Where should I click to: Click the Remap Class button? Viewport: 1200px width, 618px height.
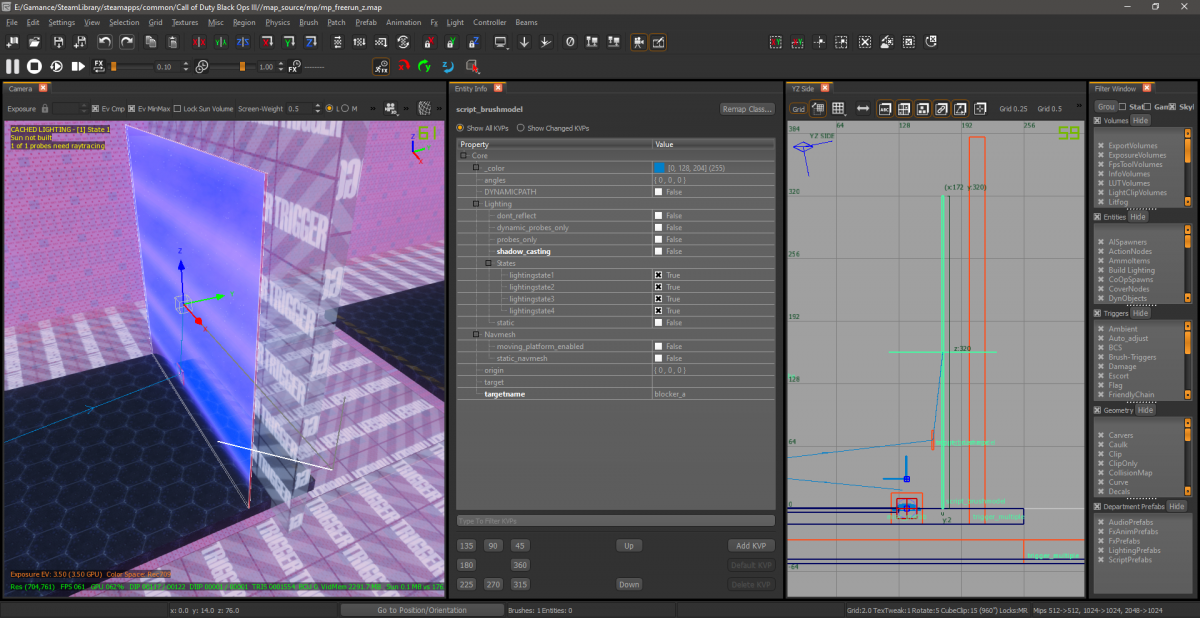click(748, 108)
